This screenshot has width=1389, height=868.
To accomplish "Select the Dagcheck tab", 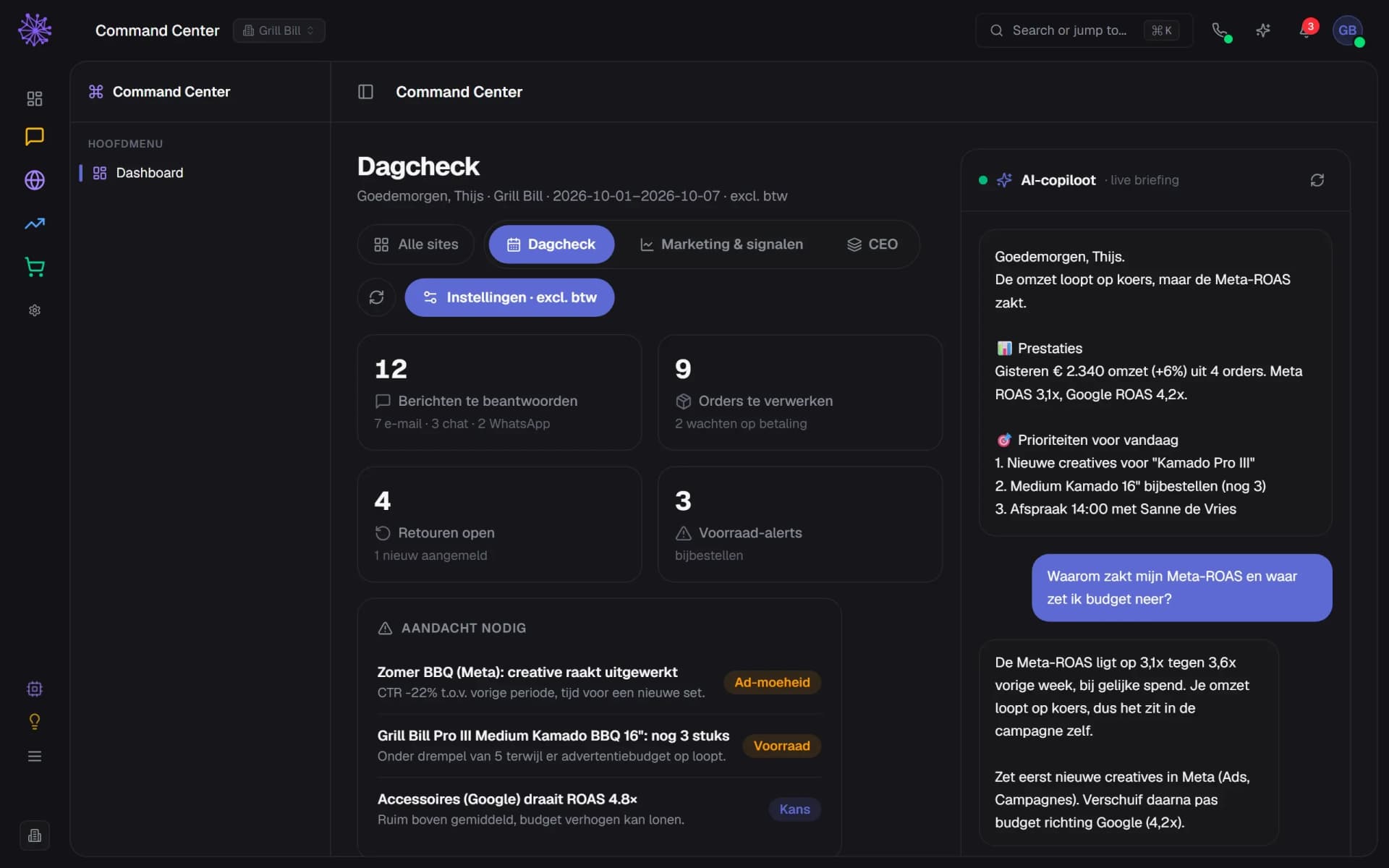I will click(551, 244).
